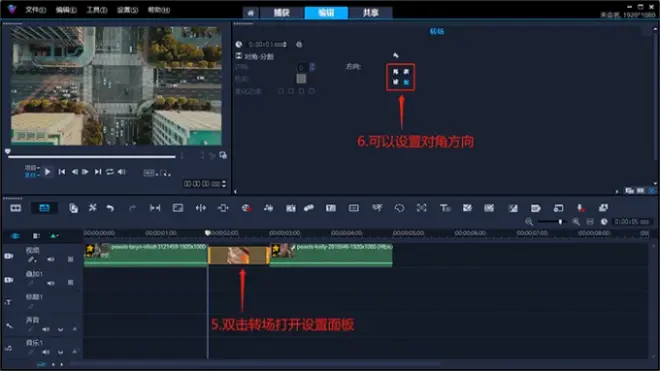Switch to 捕获 tab
The width and height of the screenshot is (660, 371).
(x=282, y=13)
